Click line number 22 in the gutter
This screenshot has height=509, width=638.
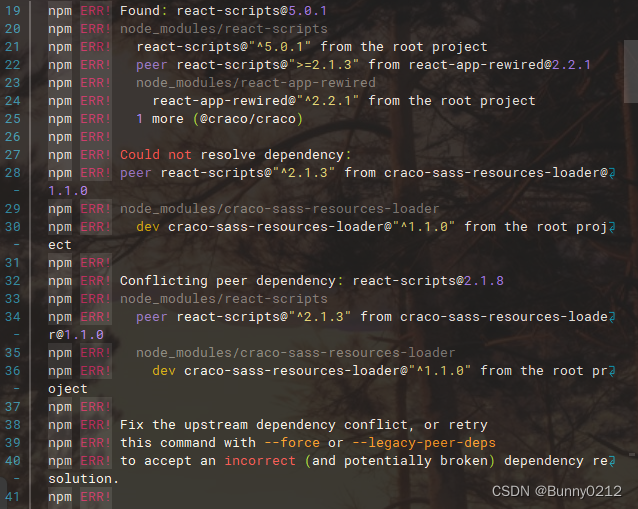click(x=13, y=65)
